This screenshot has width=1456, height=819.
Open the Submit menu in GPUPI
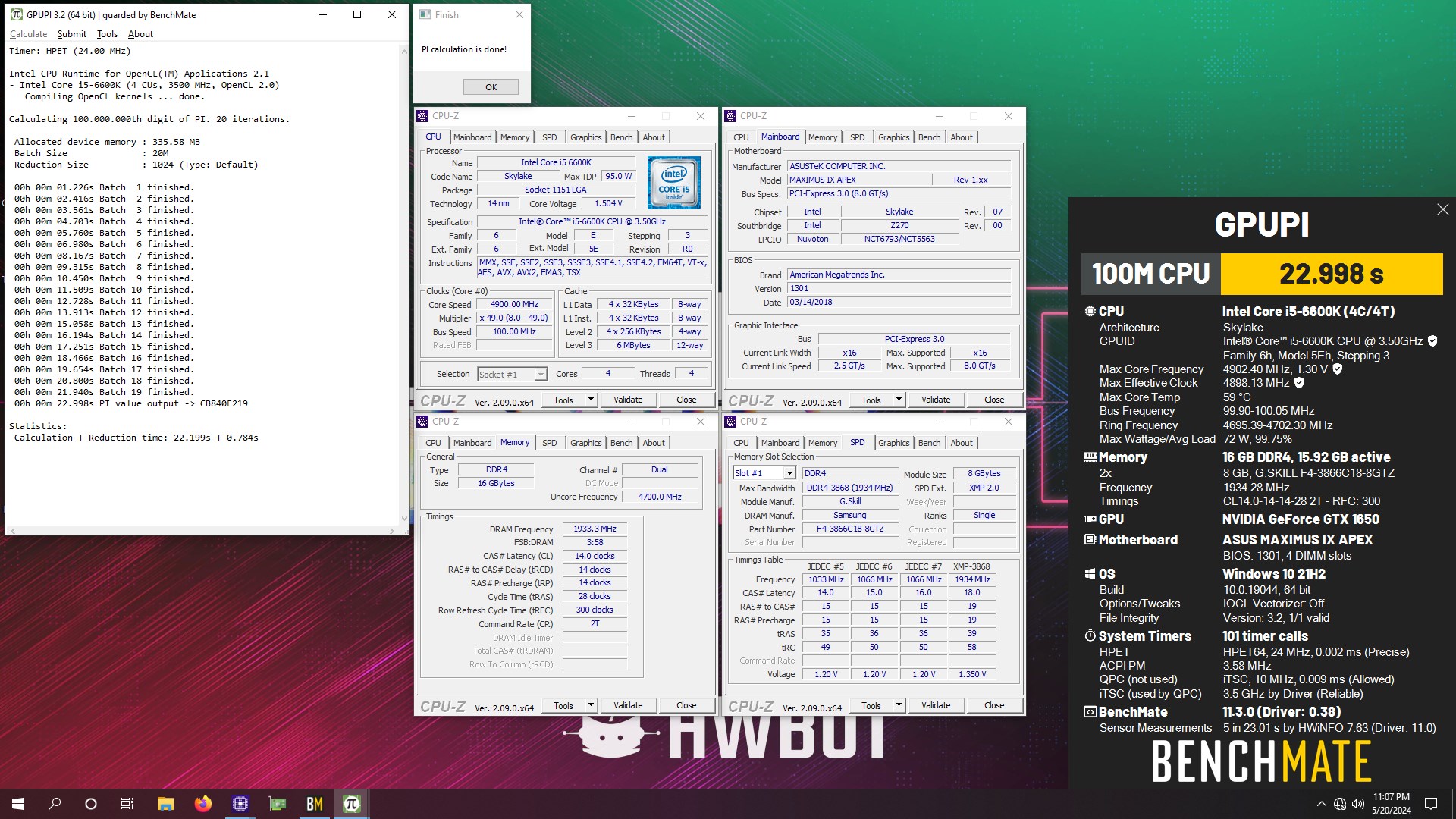pos(72,34)
